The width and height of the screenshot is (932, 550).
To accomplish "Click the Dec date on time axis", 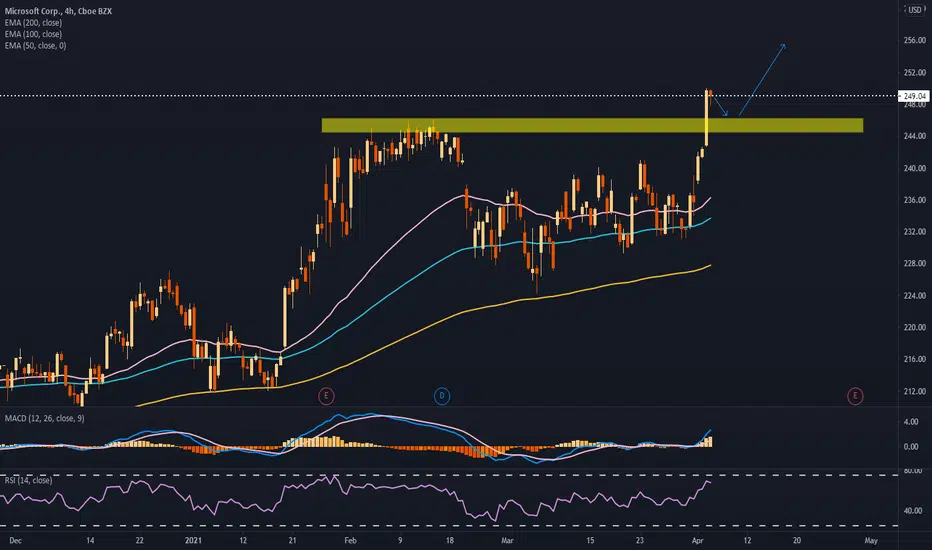I will coord(15,540).
